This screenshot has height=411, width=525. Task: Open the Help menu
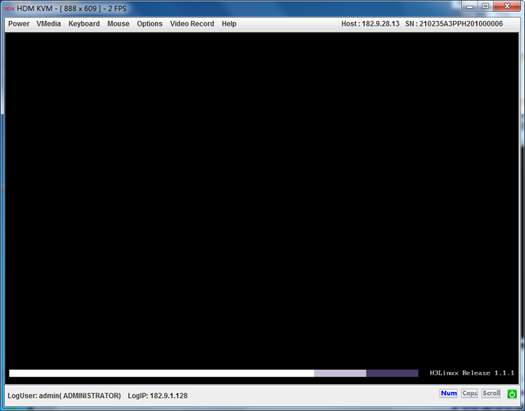pyautogui.click(x=229, y=24)
